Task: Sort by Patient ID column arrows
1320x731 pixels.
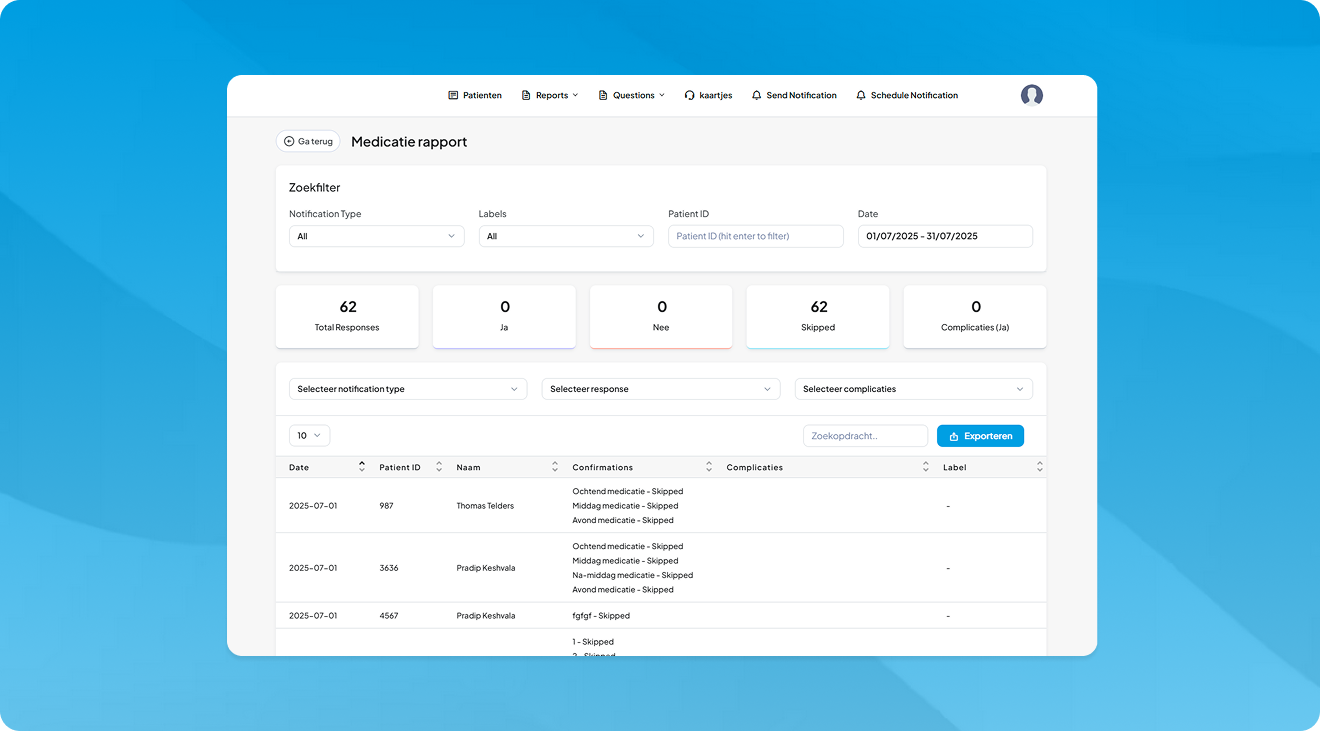Action: 439,467
